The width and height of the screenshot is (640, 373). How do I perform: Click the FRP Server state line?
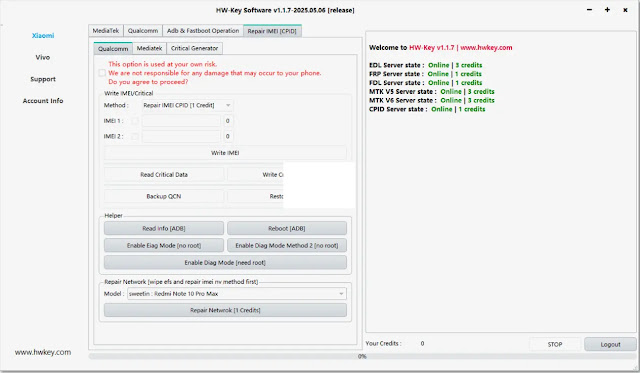425,74
